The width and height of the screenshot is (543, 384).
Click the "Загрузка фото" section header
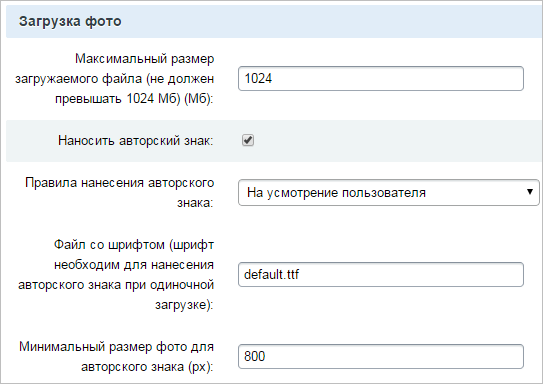pyautogui.click(x=70, y=21)
